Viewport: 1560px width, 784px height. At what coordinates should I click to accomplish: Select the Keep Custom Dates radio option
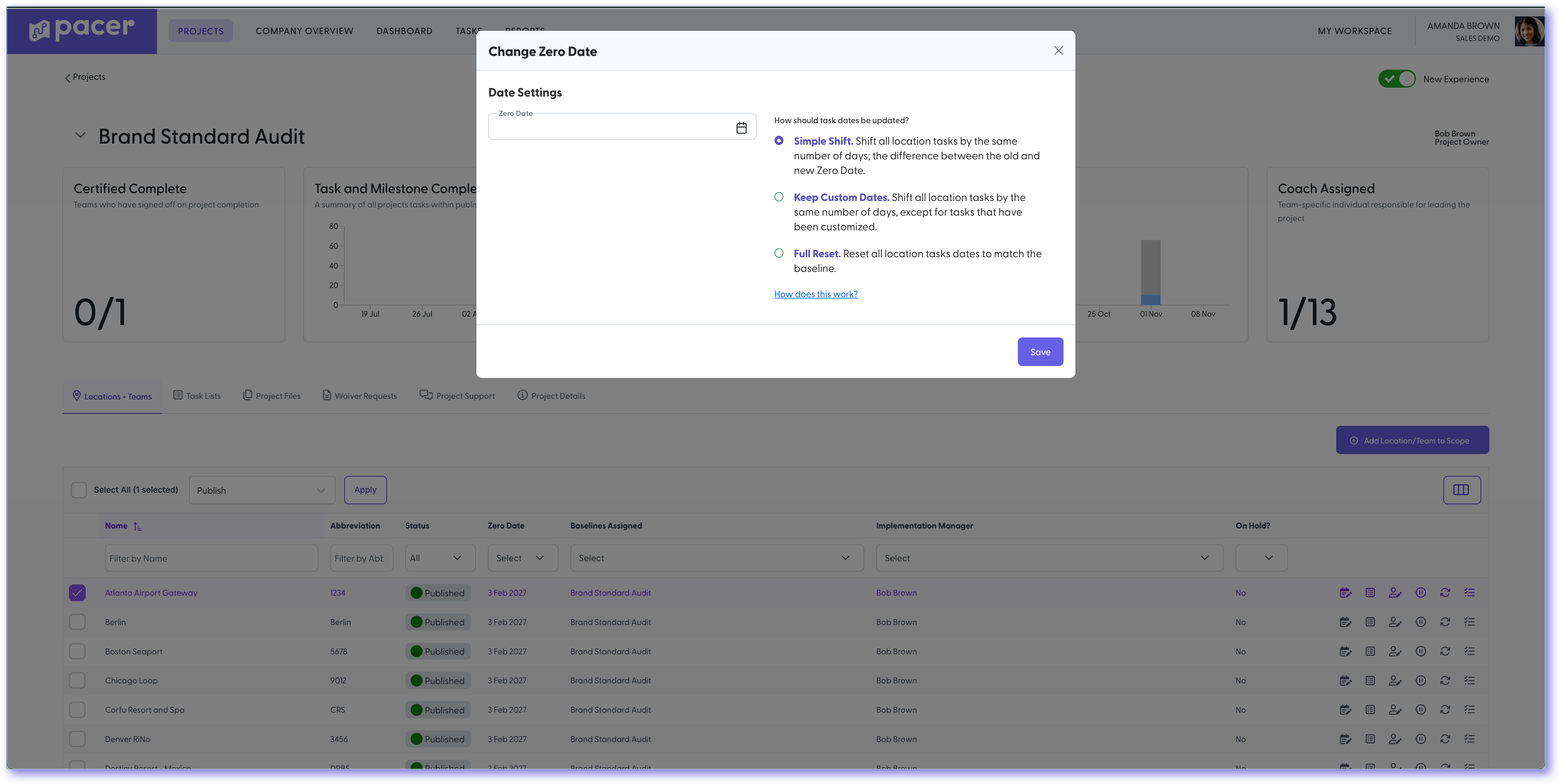pos(779,197)
